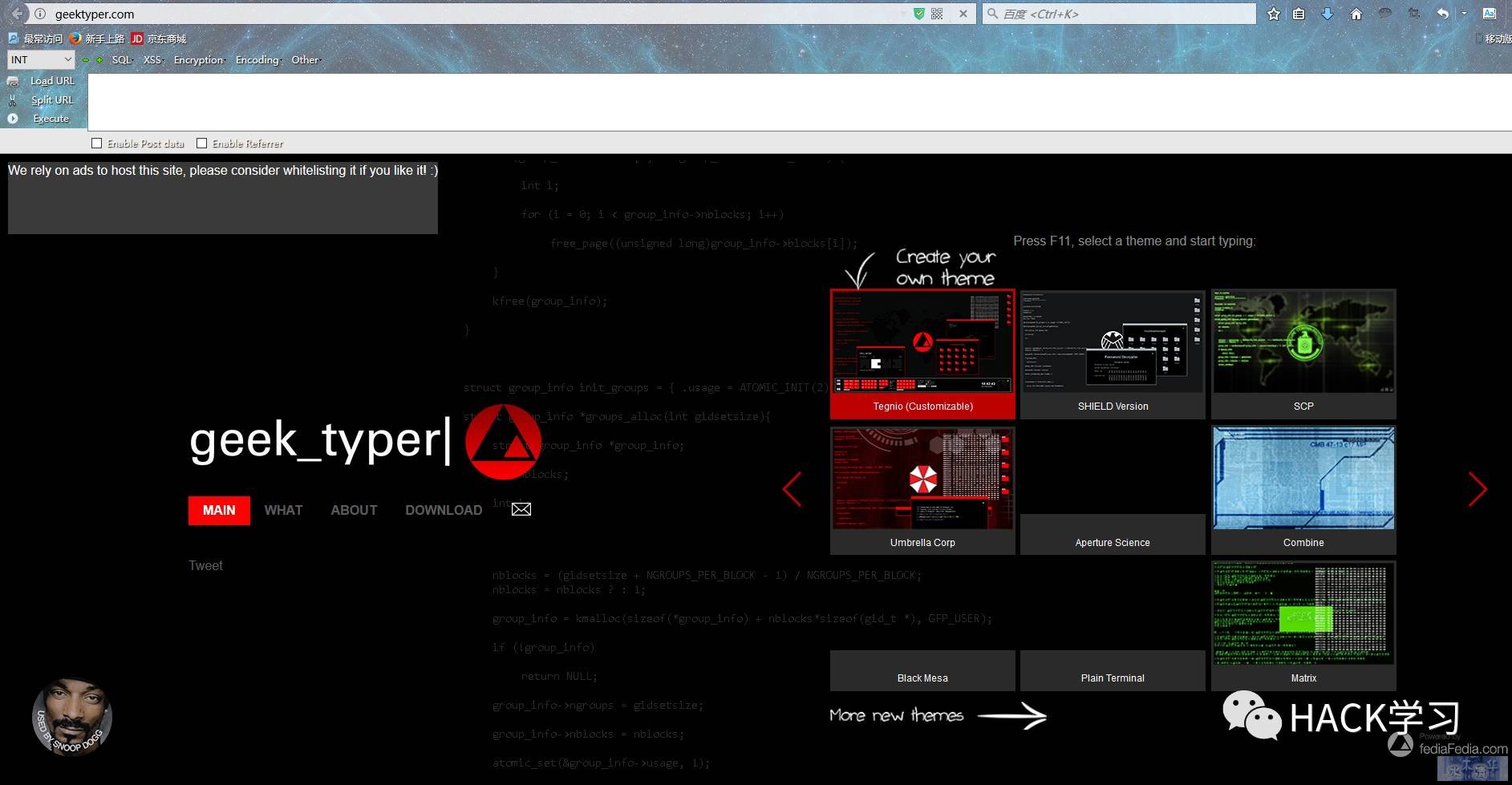Click the green shield icon in address bar
This screenshot has height=785, width=1512.
point(919,14)
